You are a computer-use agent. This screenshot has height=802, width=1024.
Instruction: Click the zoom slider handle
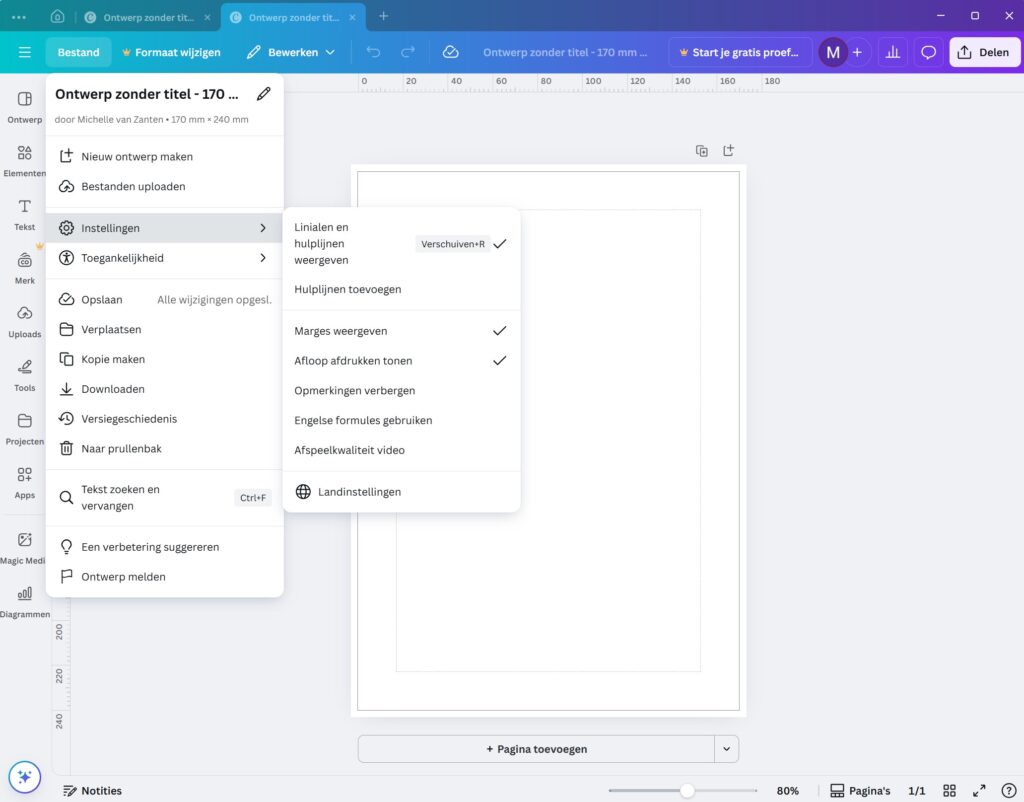[x=687, y=791]
